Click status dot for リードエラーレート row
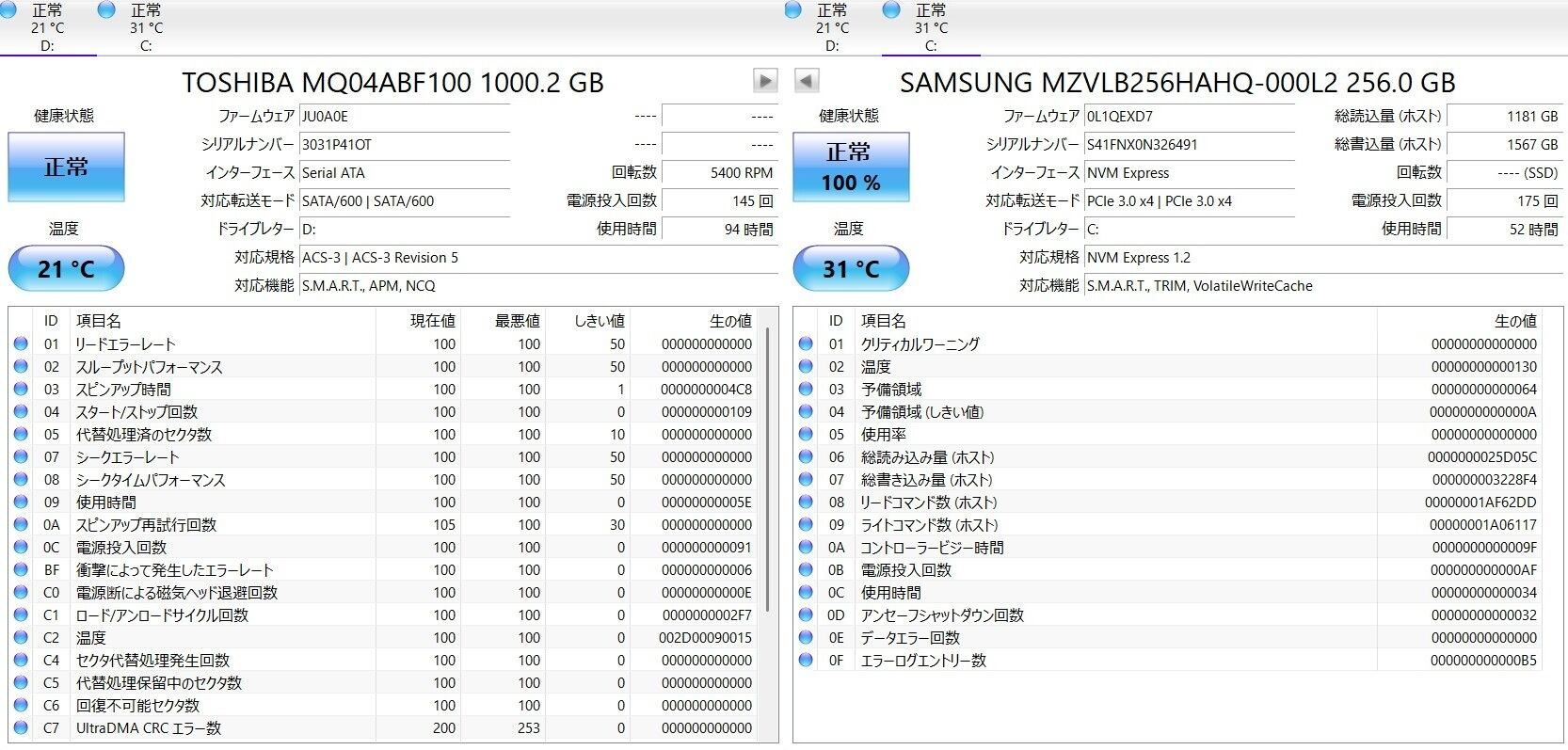1568x750 pixels. pos(21,344)
